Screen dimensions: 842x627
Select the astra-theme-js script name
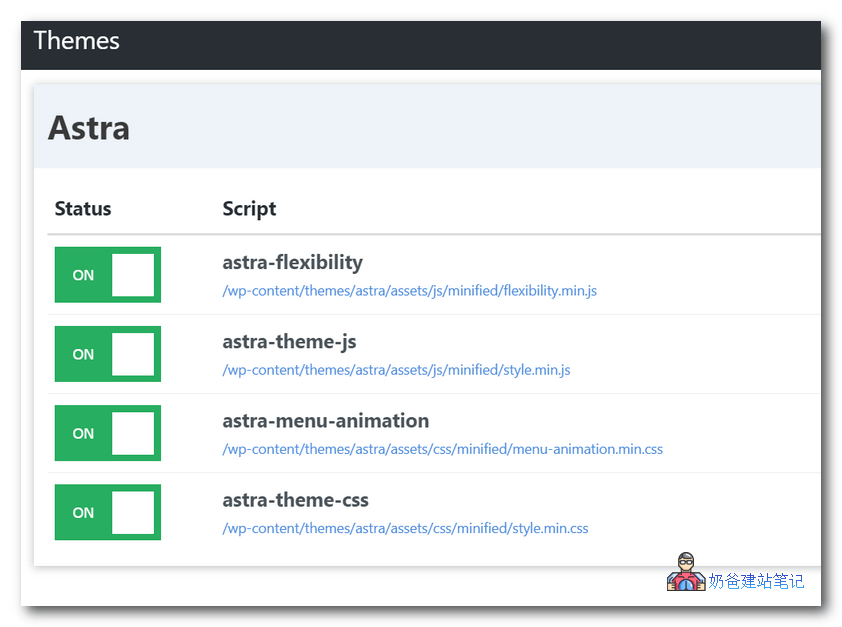(x=289, y=341)
